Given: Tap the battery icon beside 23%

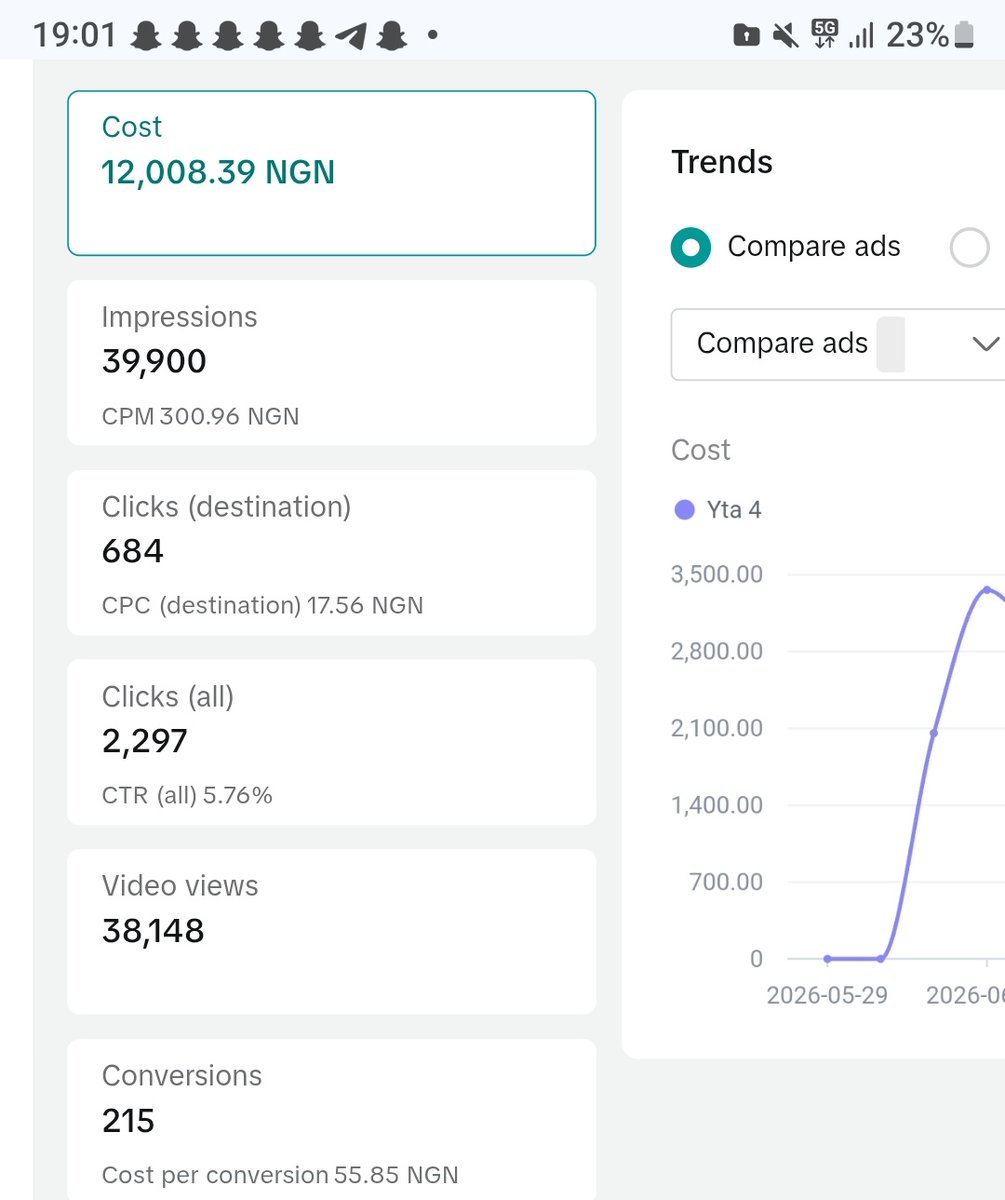Looking at the screenshot, I should [x=964, y=36].
